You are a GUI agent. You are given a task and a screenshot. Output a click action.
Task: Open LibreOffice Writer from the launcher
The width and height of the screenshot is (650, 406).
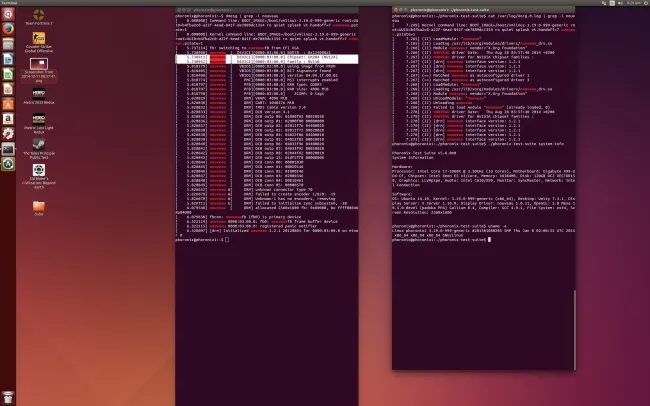point(7,61)
